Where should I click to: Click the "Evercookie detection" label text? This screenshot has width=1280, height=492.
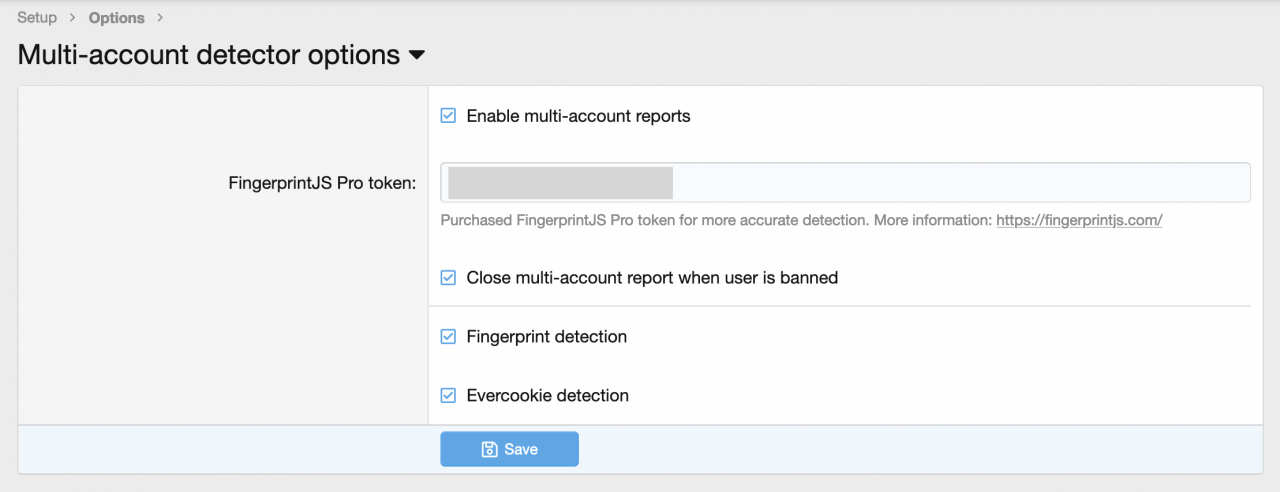[547, 395]
